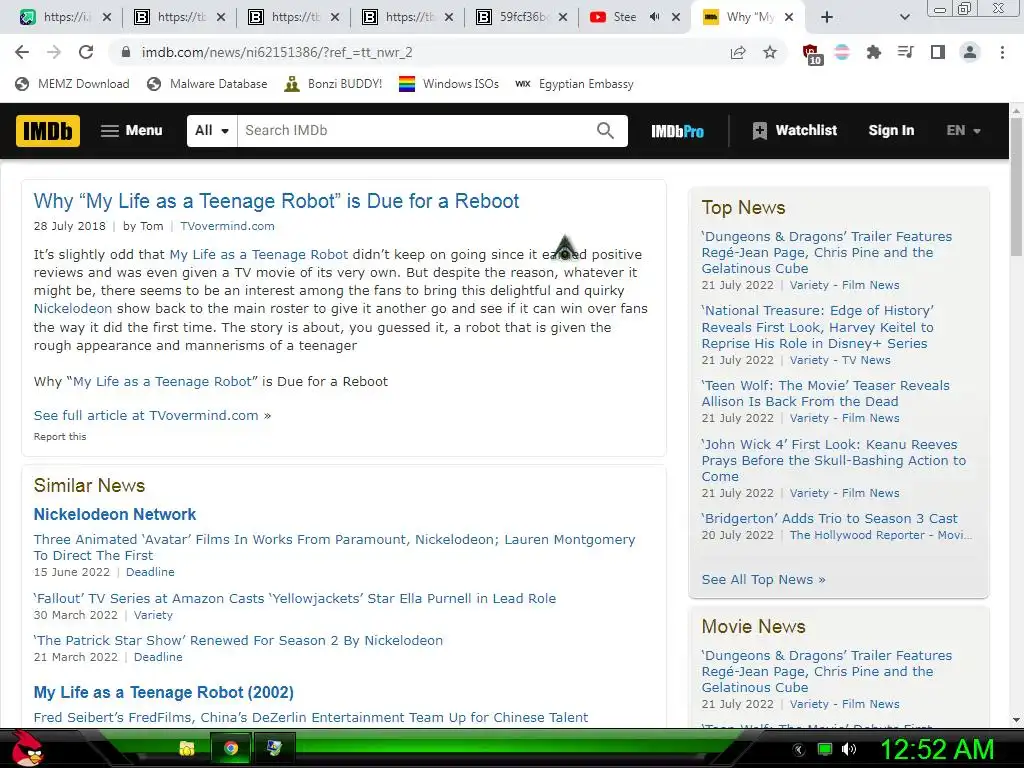
Task: Open 'National Treasure: Edge of History' article
Action: 818,327
